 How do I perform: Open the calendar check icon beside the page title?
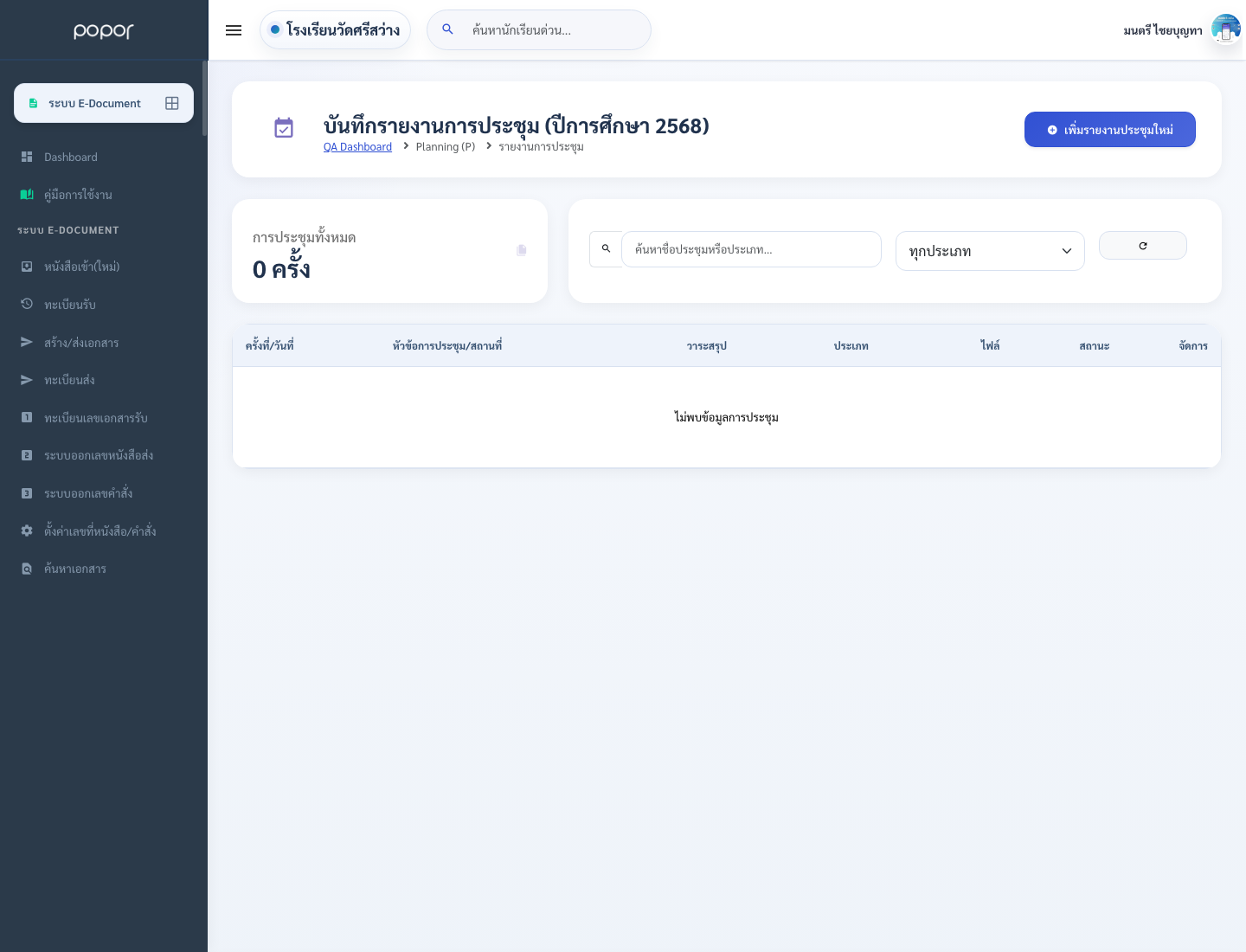pyautogui.click(x=284, y=128)
